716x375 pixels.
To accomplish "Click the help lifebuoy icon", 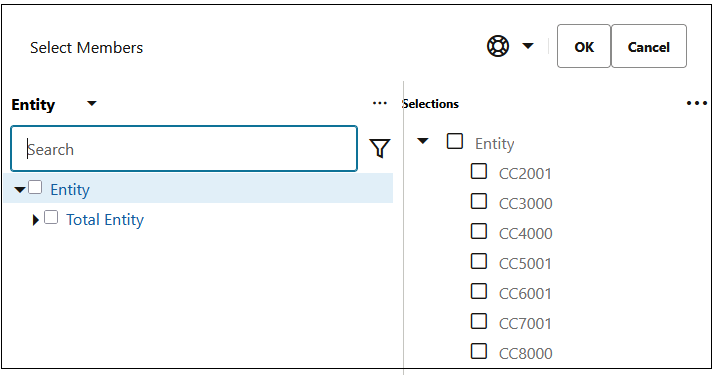I will [x=497, y=46].
